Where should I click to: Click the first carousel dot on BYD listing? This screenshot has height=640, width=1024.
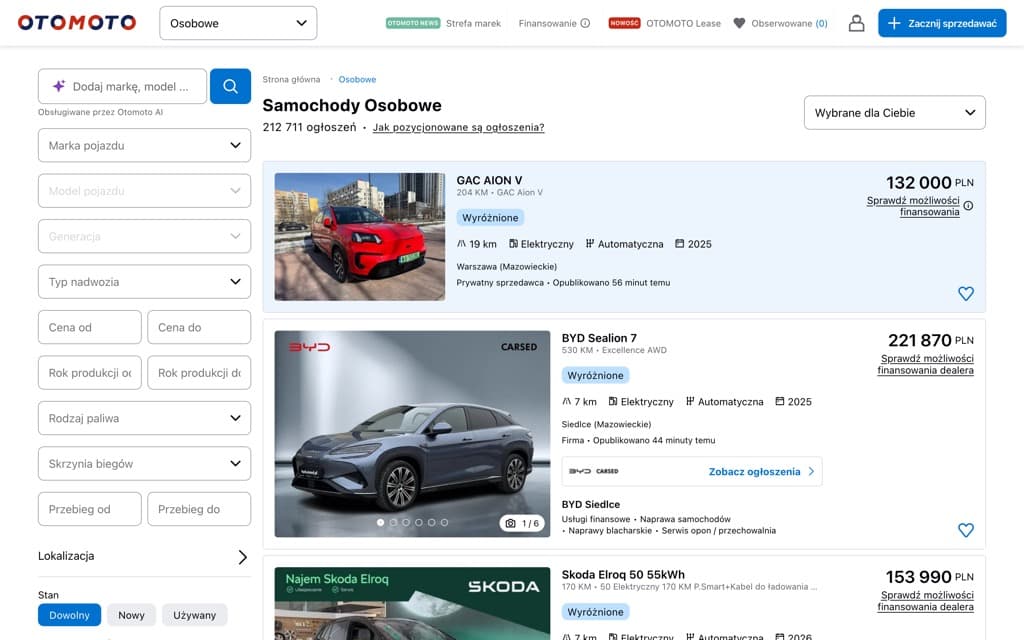(381, 522)
